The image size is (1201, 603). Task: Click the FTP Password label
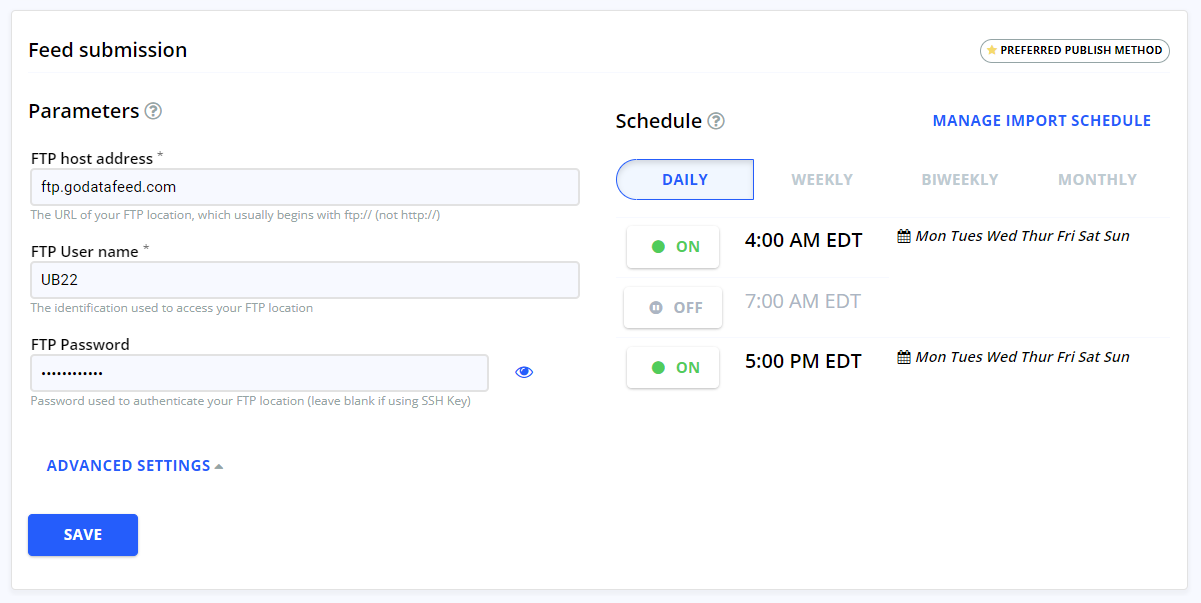pos(80,344)
